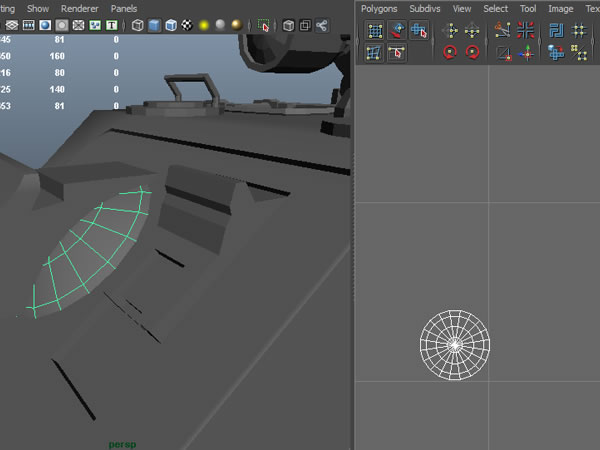
Task: Click the HUD value 160
Action: click(57, 56)
